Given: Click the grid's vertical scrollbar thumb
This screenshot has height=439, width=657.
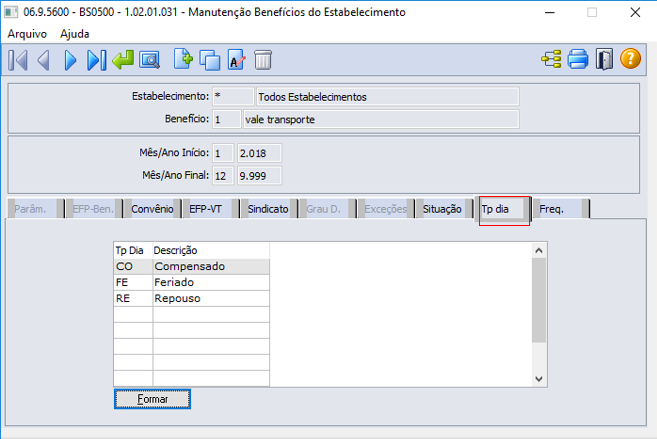Looking at the screenshot, I should (539, 300).
